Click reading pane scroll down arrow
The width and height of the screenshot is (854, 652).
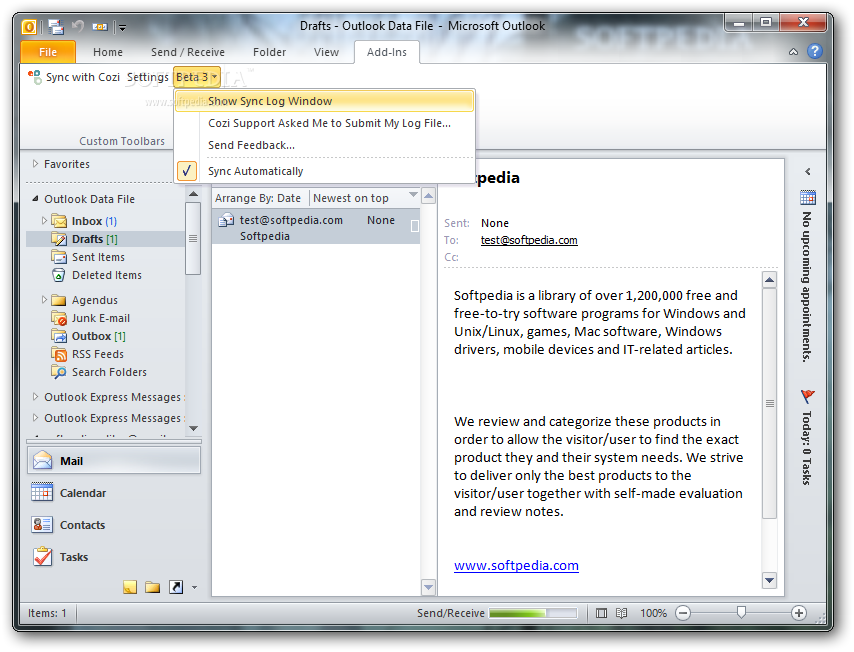[x=769, y=580]
